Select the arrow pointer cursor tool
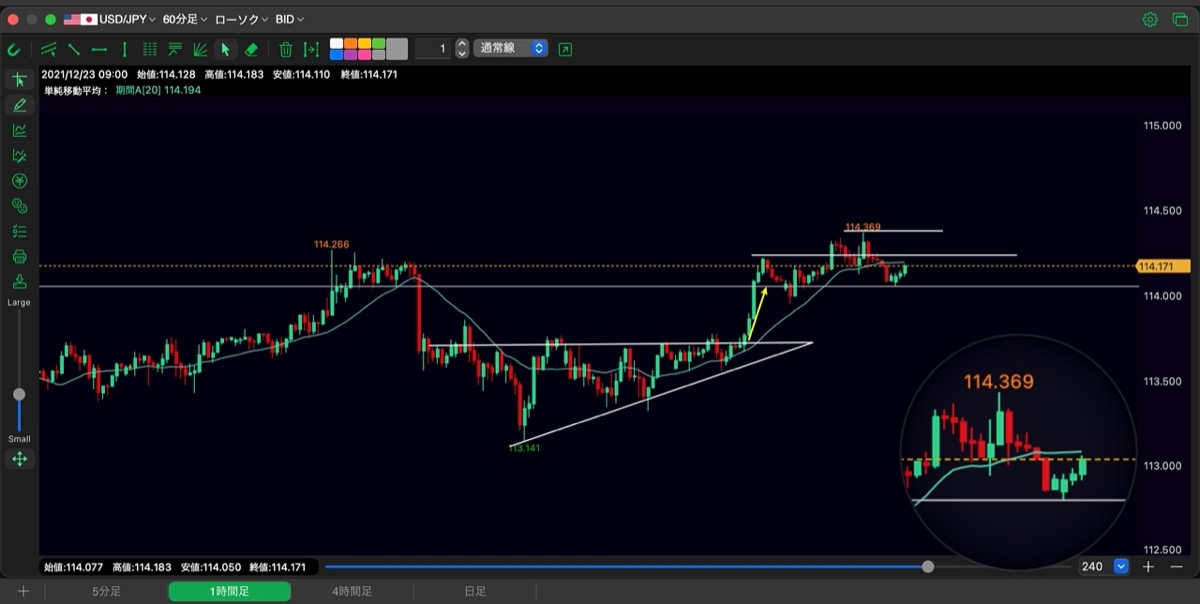This screenshot has height=604, width=1200. (225, 49)
